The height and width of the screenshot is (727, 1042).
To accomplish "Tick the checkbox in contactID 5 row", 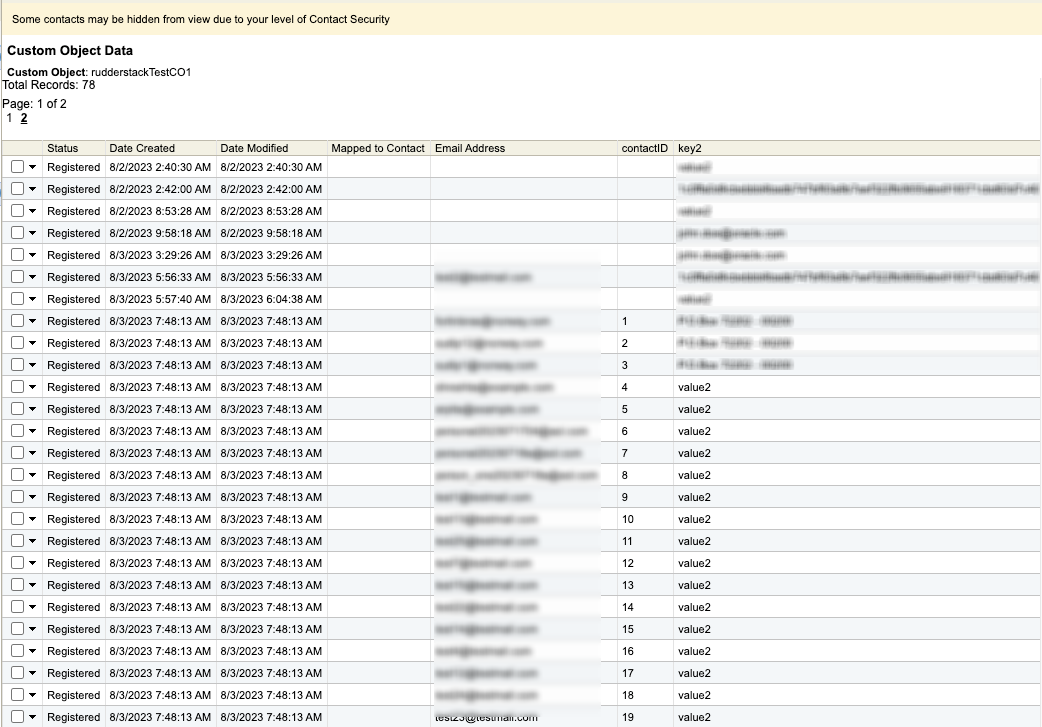I will (x=17, y=409).
